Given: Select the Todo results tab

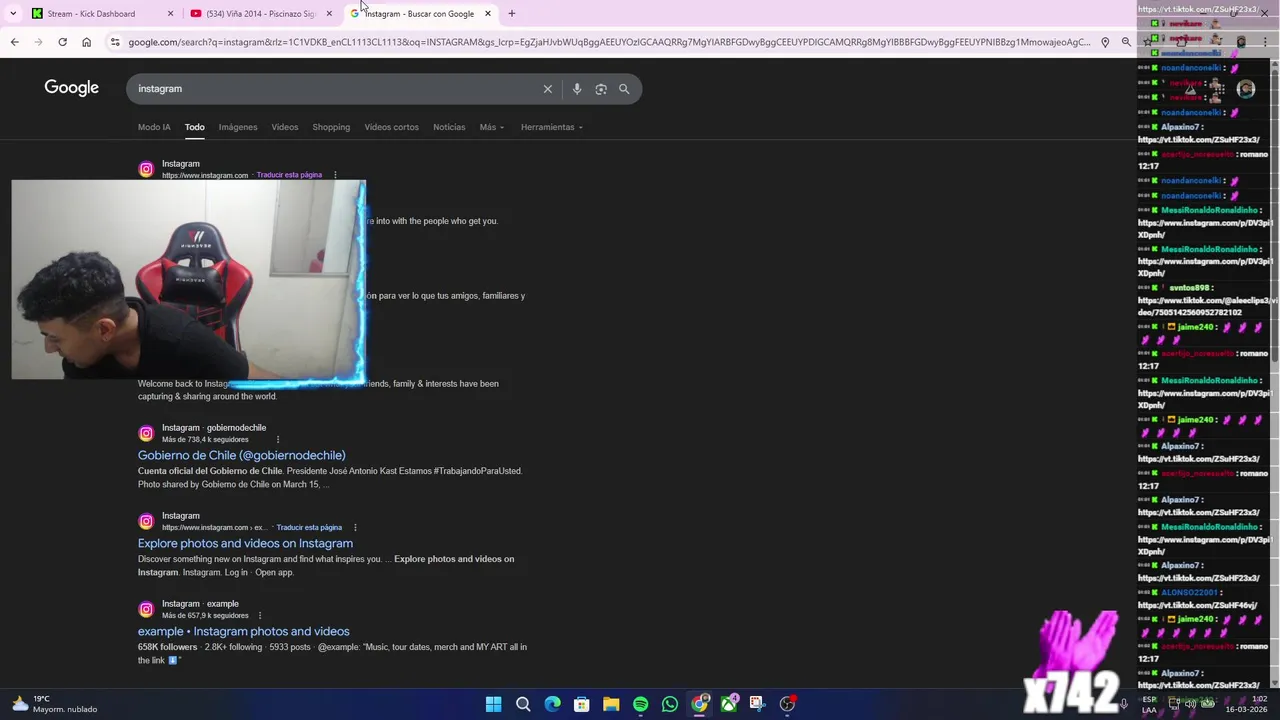Looking at the screenshot, I should 194,127.
